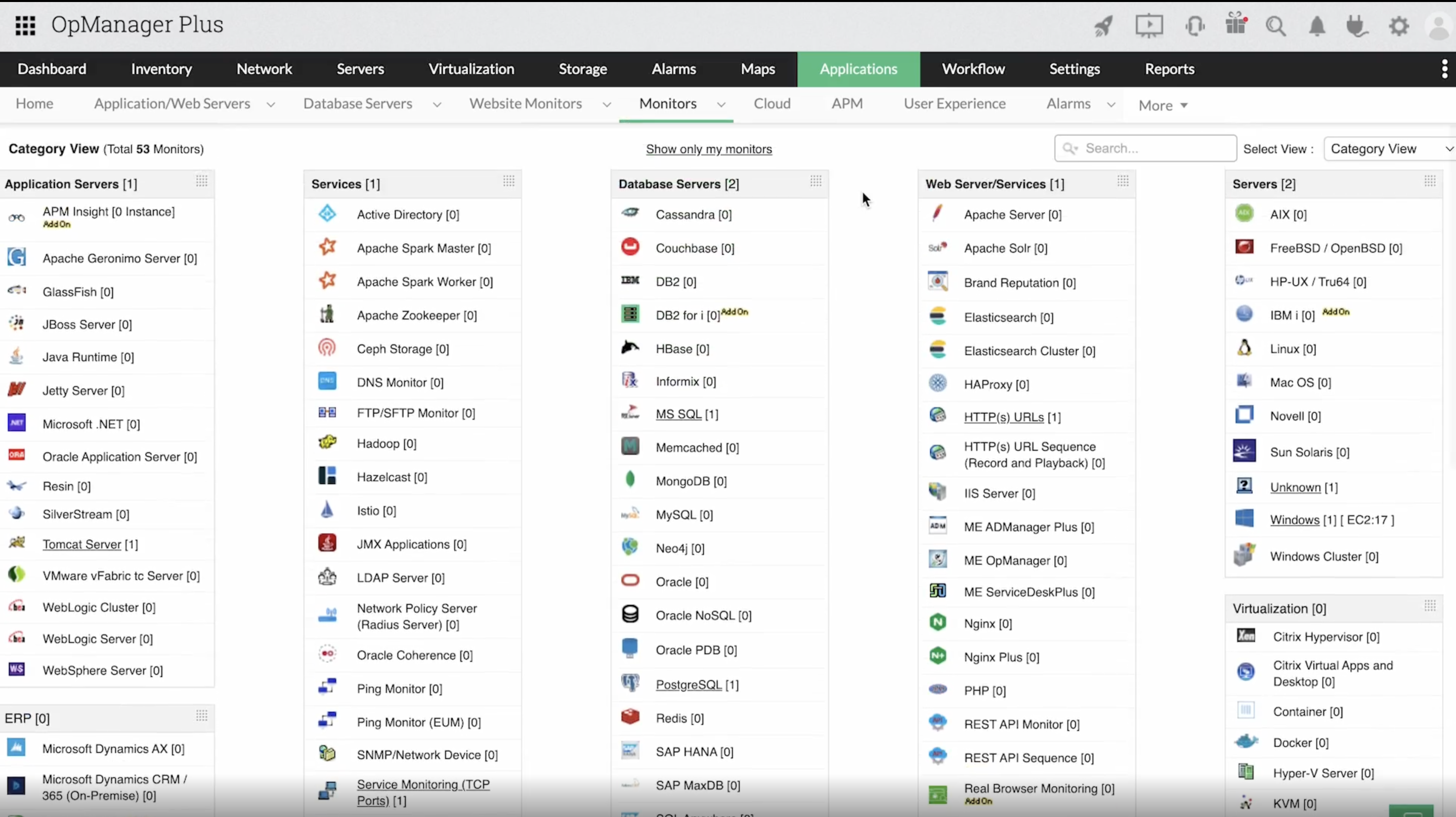1456x817 pixels.
Task: Open the Select View Category View dropdown
Action: tap(1389, 149)
